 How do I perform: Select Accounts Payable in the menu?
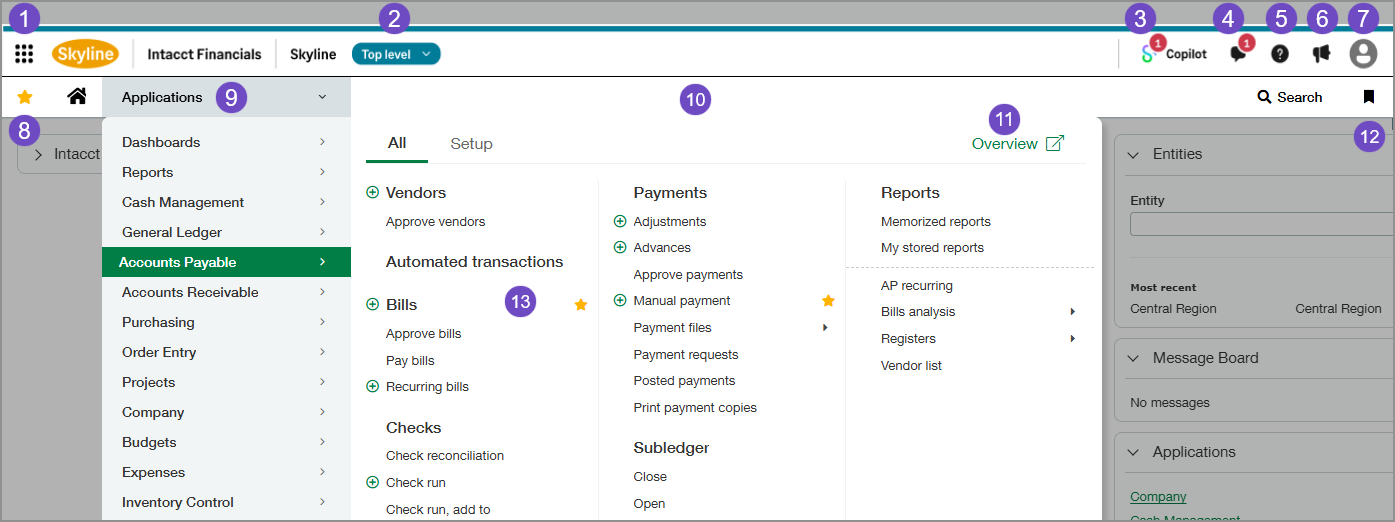coord(226,262)
